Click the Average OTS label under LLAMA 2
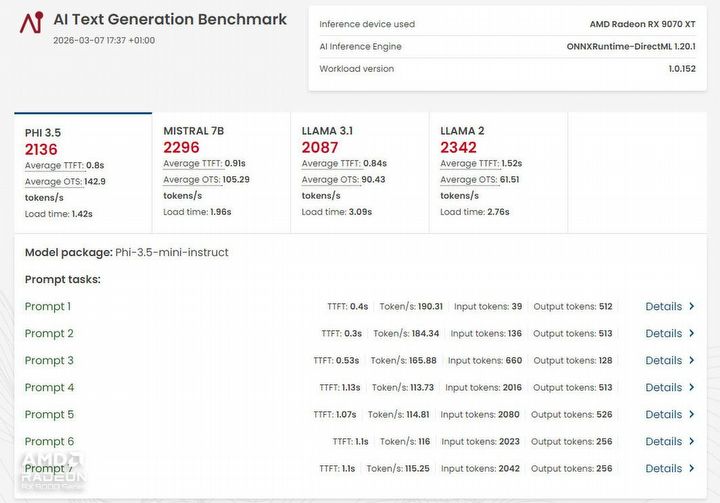This screenshot has height=503, width=720. [469, 180]
